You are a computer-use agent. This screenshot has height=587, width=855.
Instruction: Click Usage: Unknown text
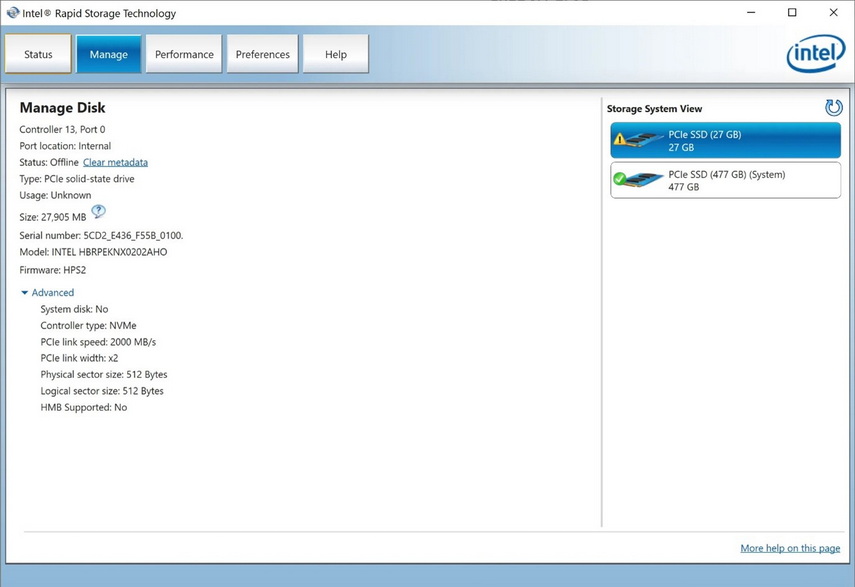coord(55,195)
